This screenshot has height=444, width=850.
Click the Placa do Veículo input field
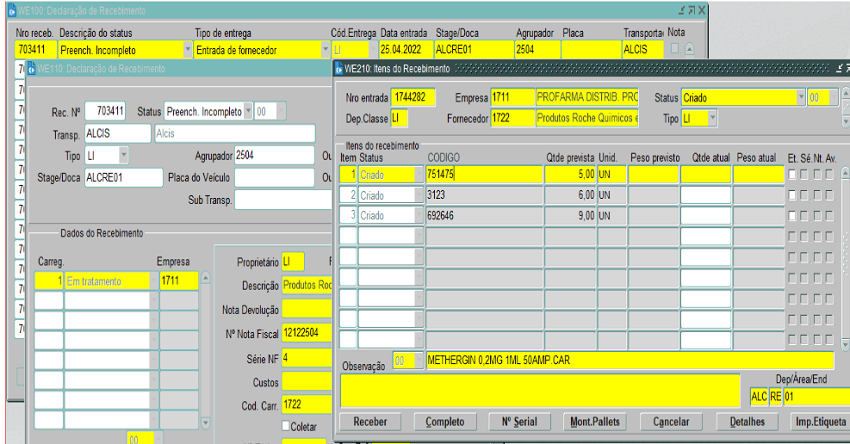coord(275,178)
